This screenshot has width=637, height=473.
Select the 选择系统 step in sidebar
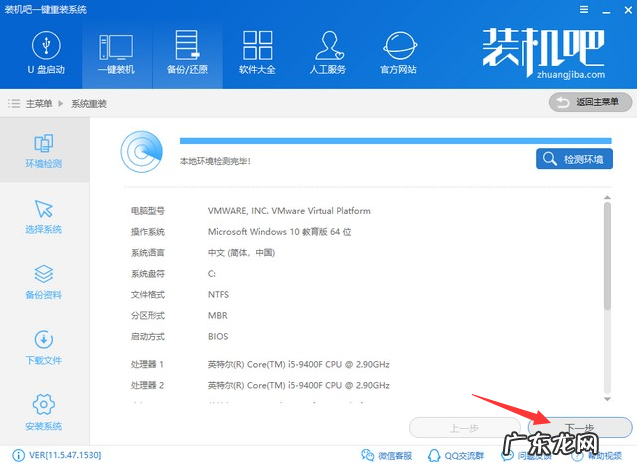[x=44, y=217]
